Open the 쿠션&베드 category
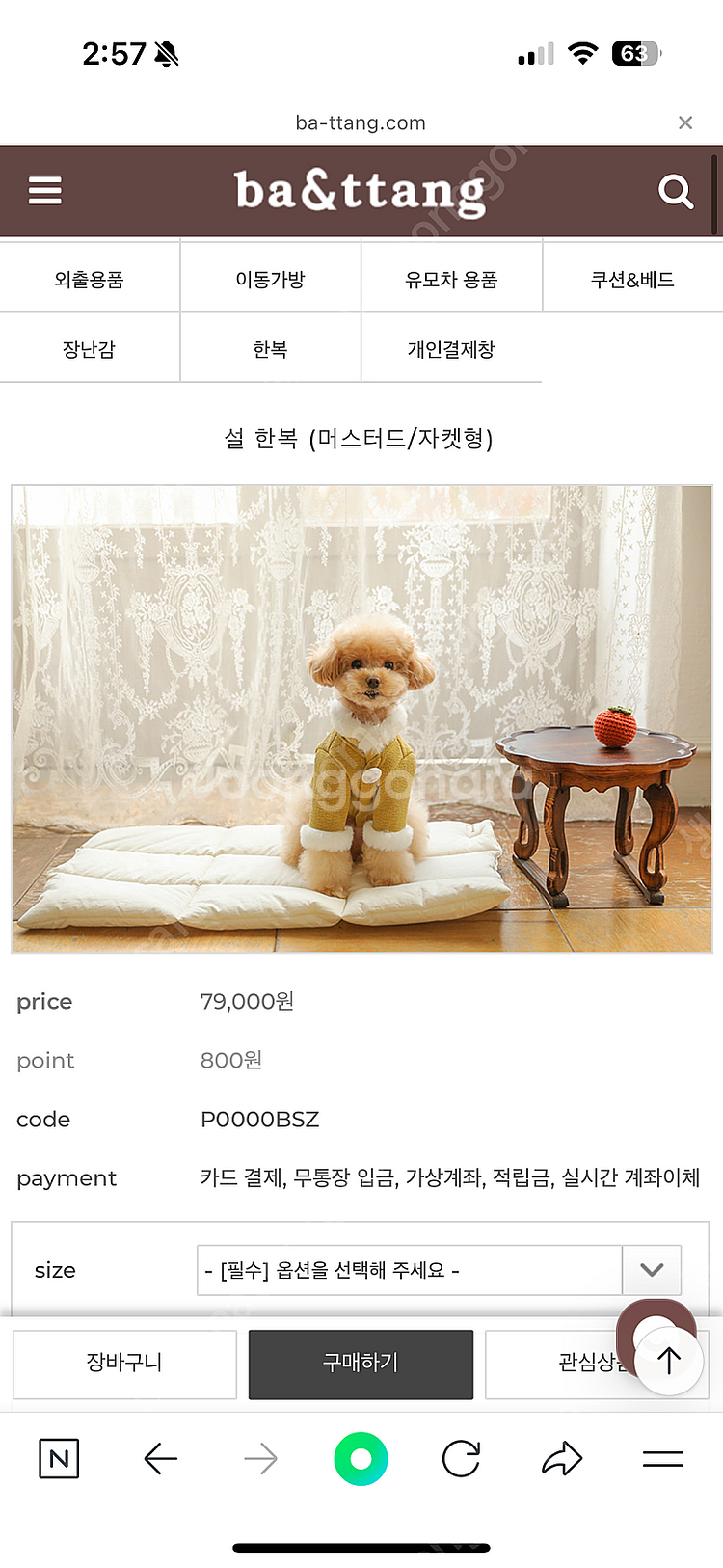The width and height of the screenshot is (723, 1568). [x=632, y=280]
